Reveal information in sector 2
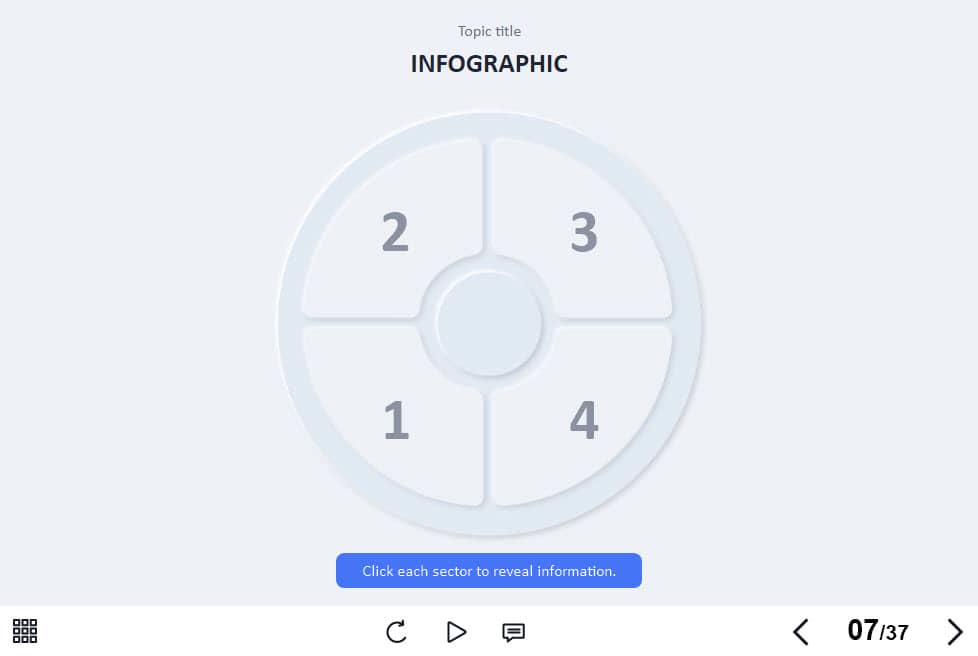The image size is (978, 656). click(x=394, y=229)
